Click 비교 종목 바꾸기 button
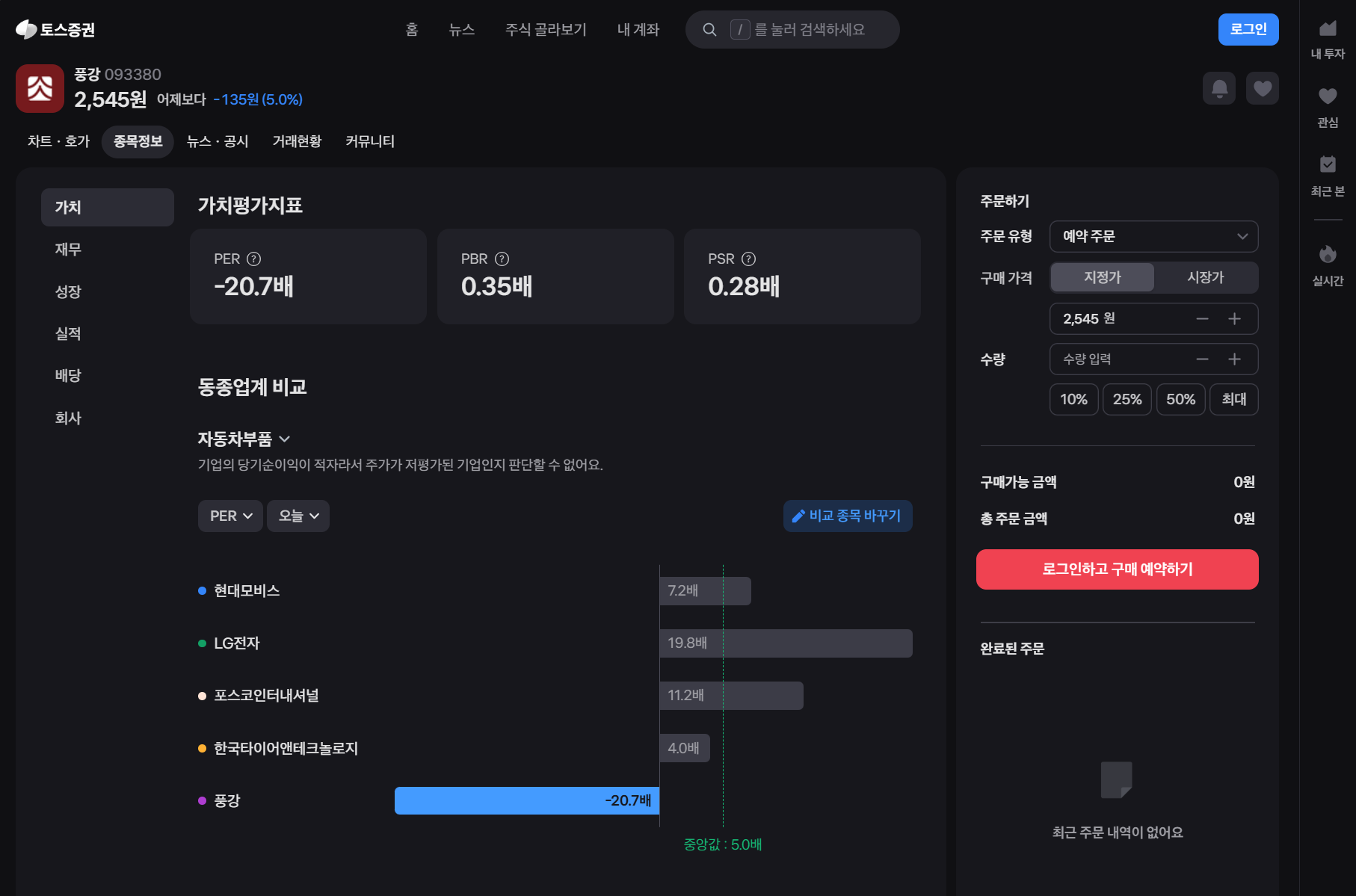Screen dimensions: 1356x896 [x=848, y=516]
